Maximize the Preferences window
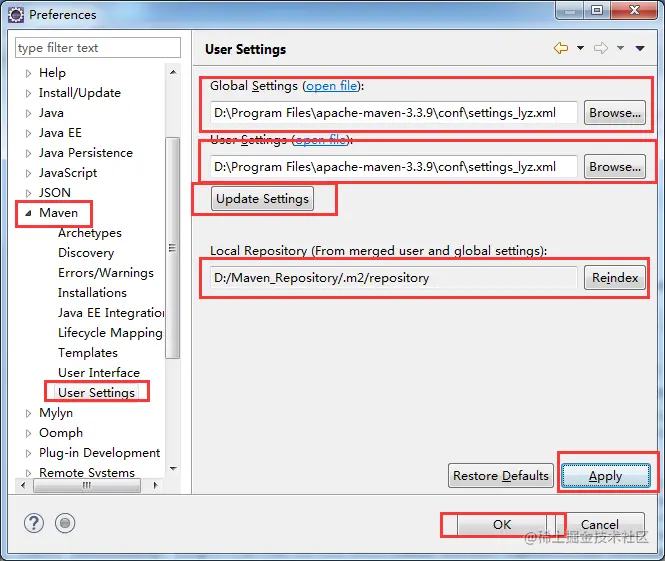665x561 pixels. 597,10
